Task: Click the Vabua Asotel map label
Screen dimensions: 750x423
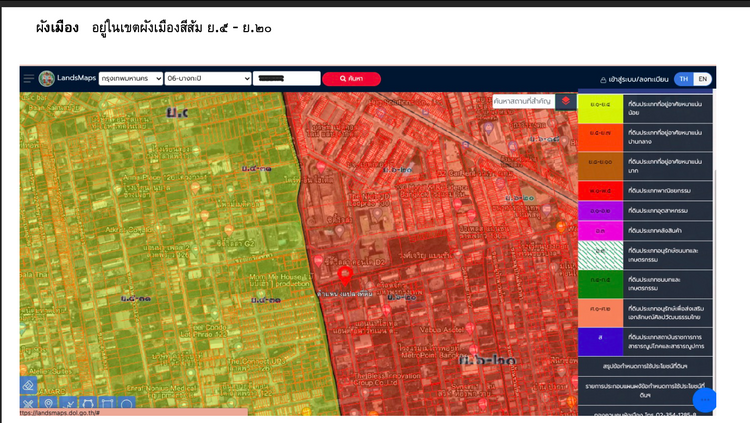Action: click(x=441, y=330)
